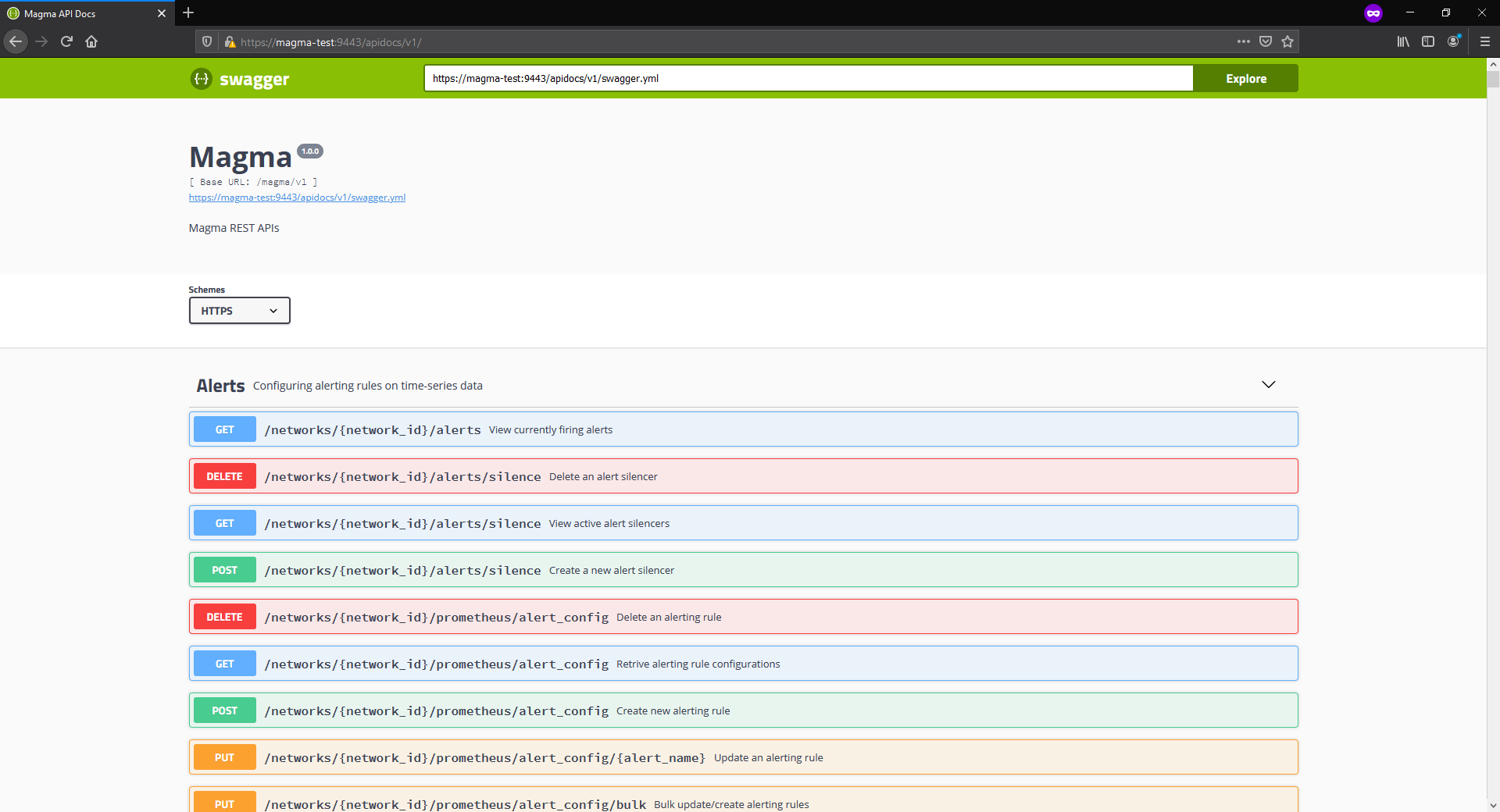Click the page vertical scrollbar thumb
Viewport: 1500px width, 812px height.
click(x=1493, y=79)
